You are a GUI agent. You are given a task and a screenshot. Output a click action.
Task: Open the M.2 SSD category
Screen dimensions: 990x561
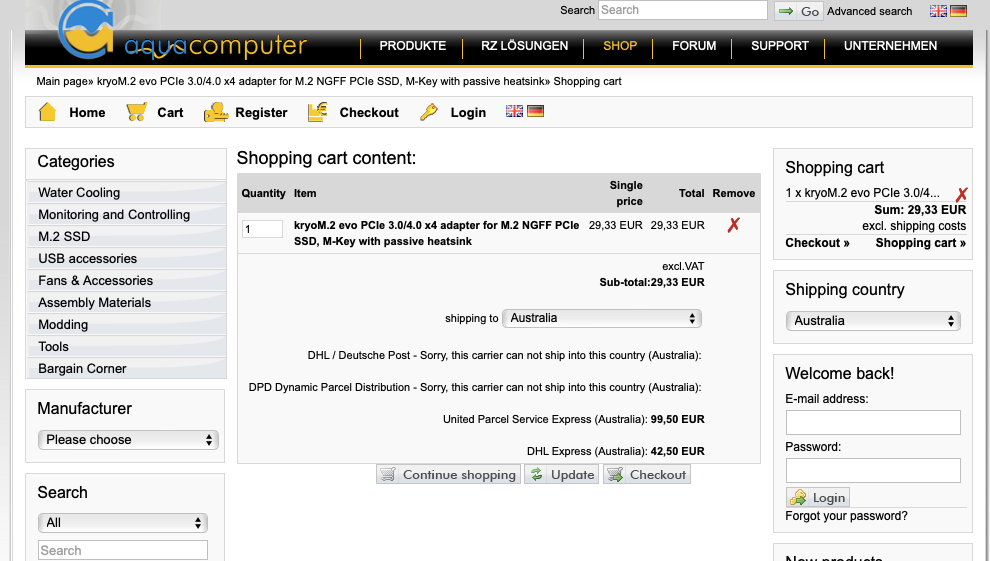126,237
